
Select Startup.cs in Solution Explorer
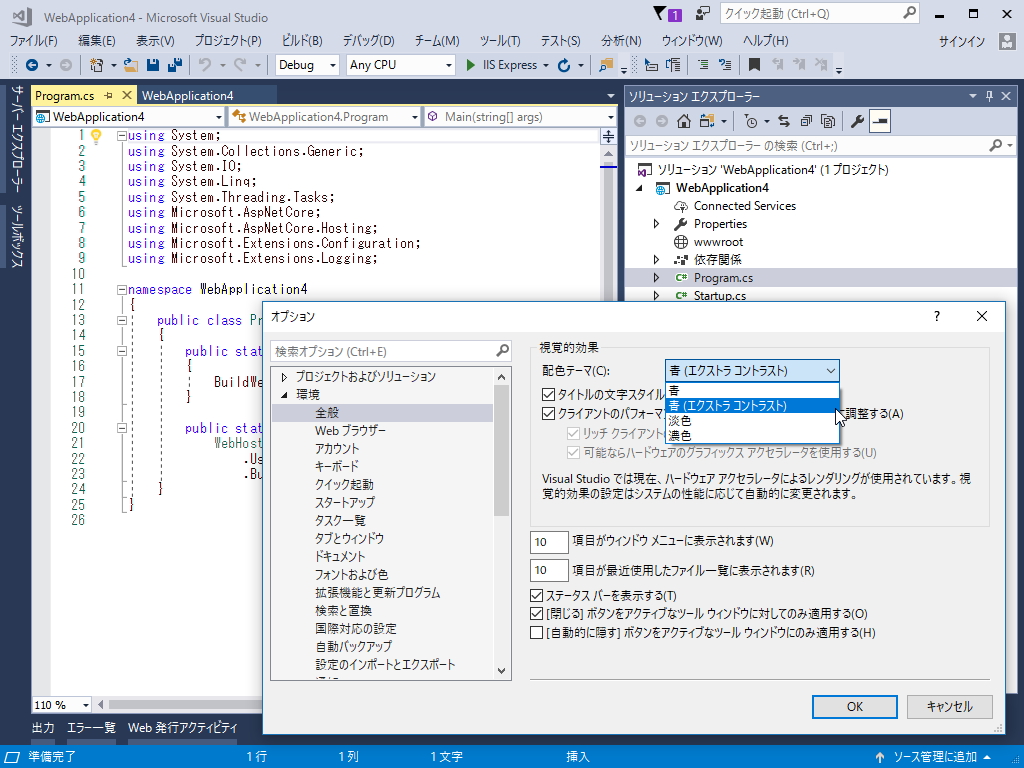coord(720,295)
